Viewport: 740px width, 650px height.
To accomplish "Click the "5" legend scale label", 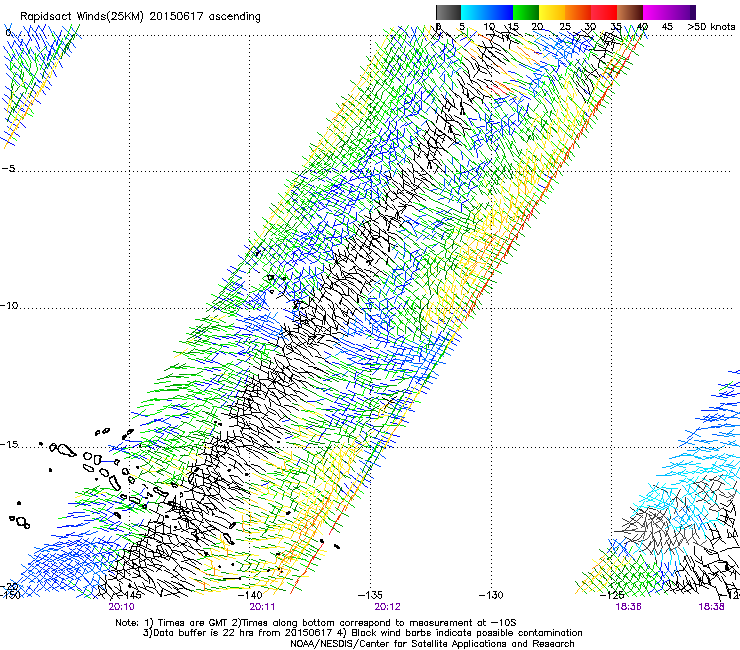I will click(x=462, y=26).
